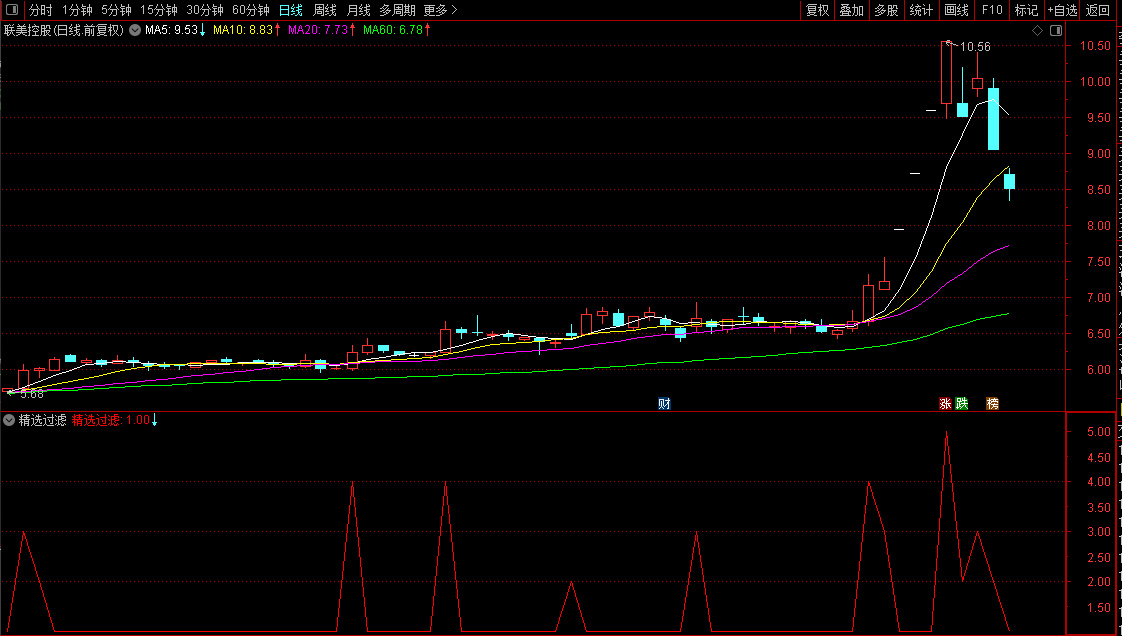Click the diamond marker icon above the chart

pos(1038,31)
